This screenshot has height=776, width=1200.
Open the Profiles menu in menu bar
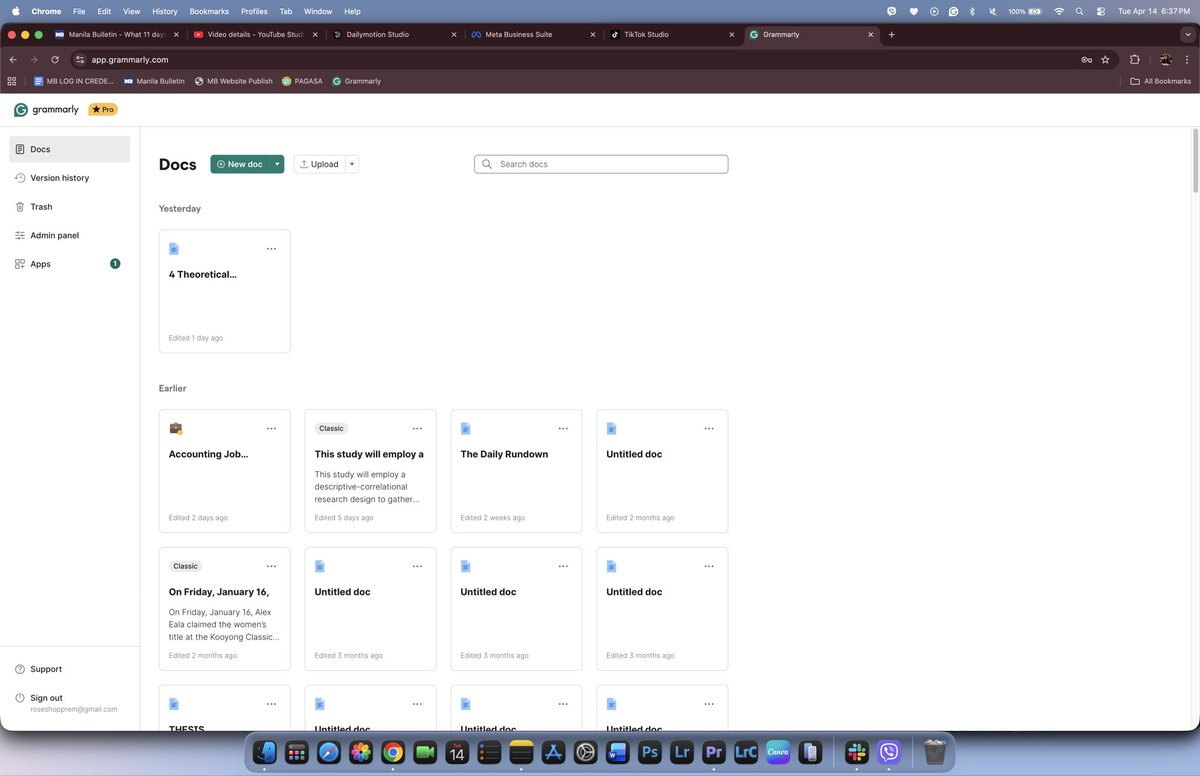point(254,11)
